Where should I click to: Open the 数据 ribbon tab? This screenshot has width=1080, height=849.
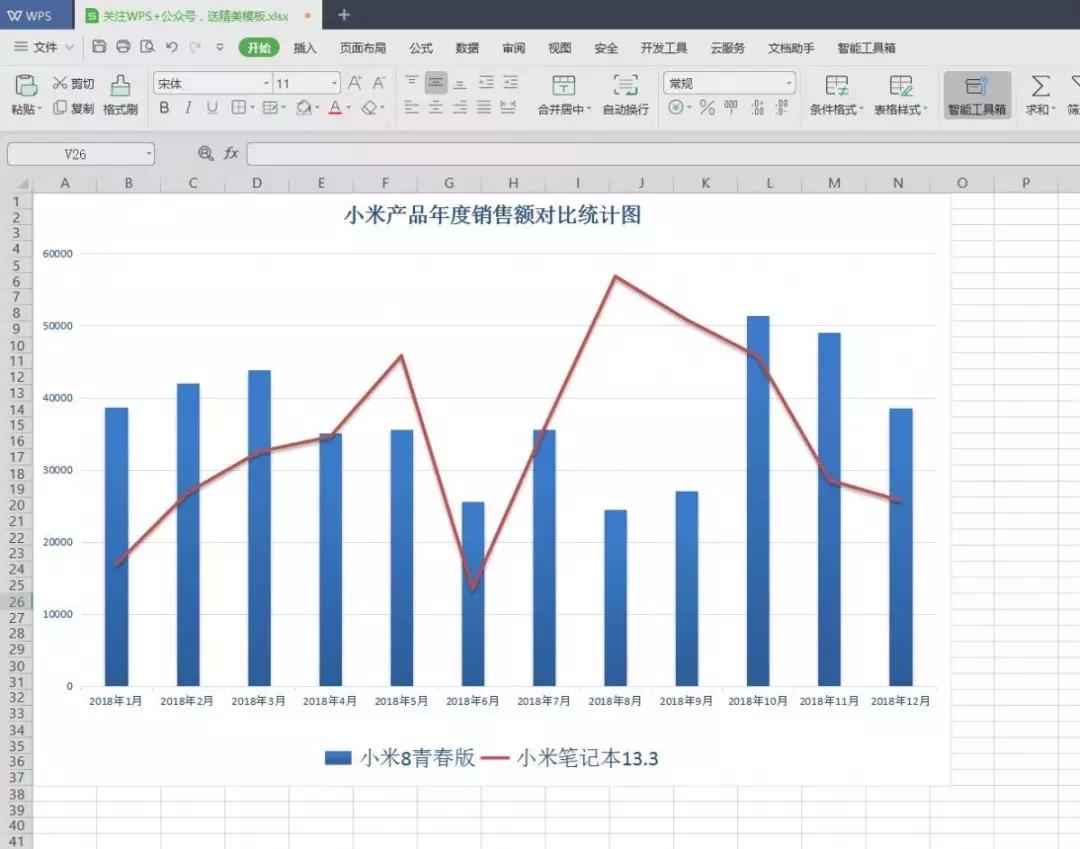click(x=467, y=47)
